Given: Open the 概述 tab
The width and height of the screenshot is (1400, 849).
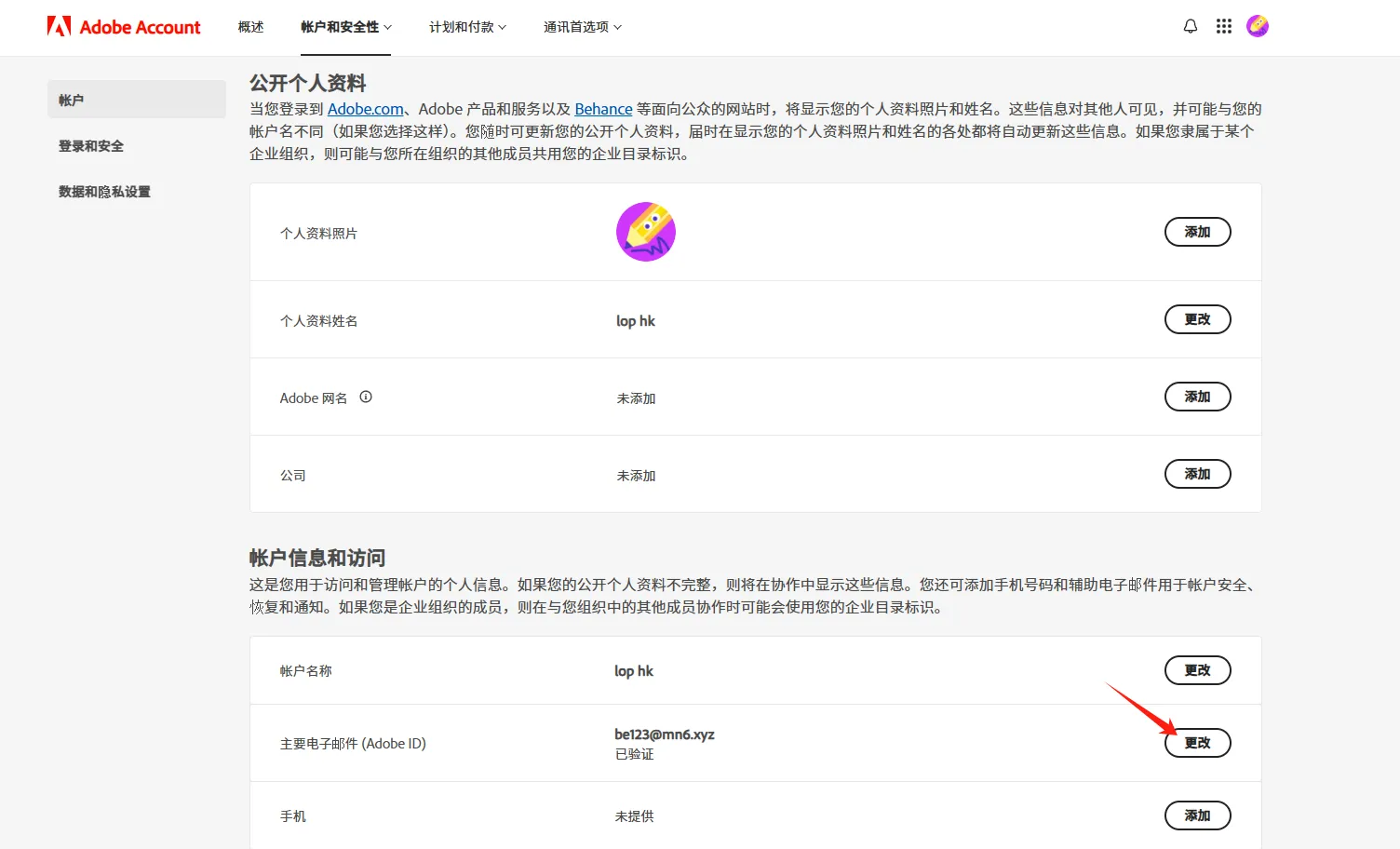Looking at the screenshot, I should point(250,27).
